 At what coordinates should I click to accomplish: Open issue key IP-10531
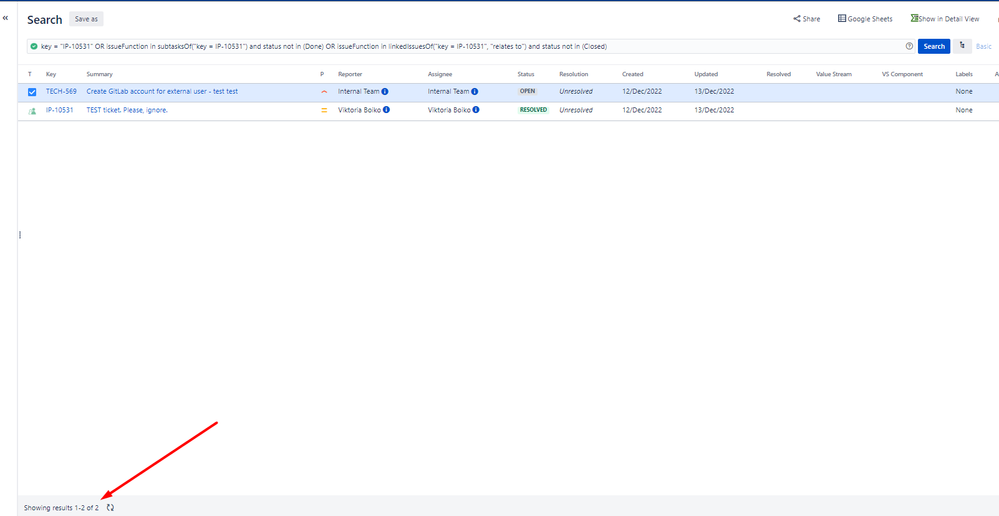click(x=59, y=110)
